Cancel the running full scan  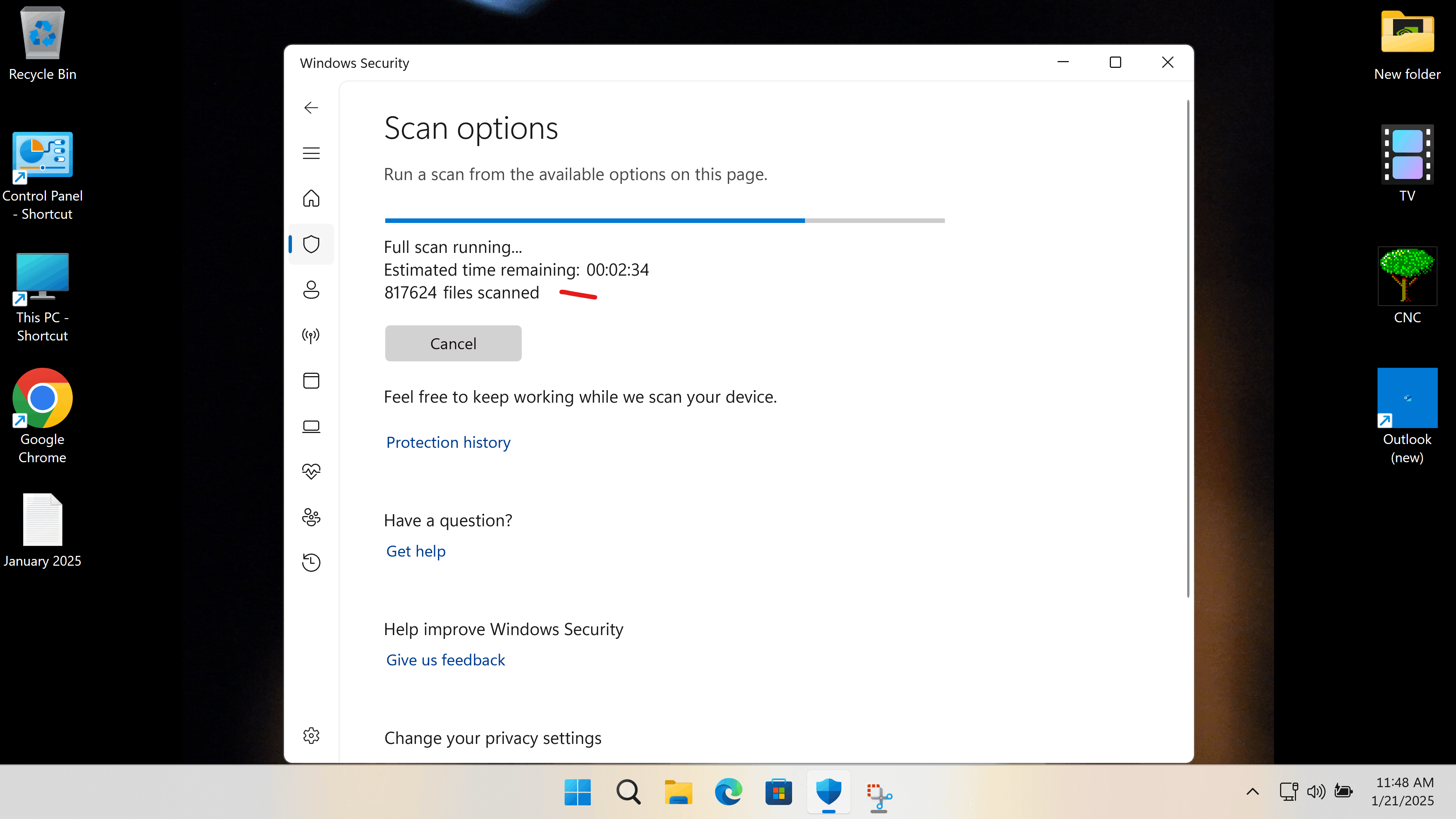pos(453,343)
